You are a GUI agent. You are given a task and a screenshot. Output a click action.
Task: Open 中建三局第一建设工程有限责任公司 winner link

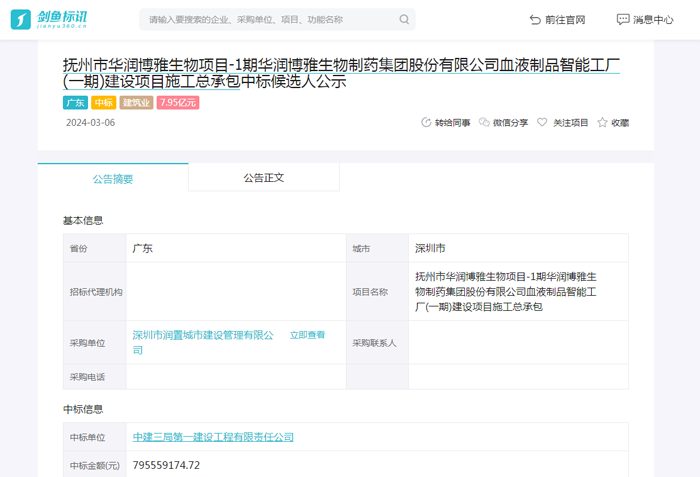coord(213,437)
